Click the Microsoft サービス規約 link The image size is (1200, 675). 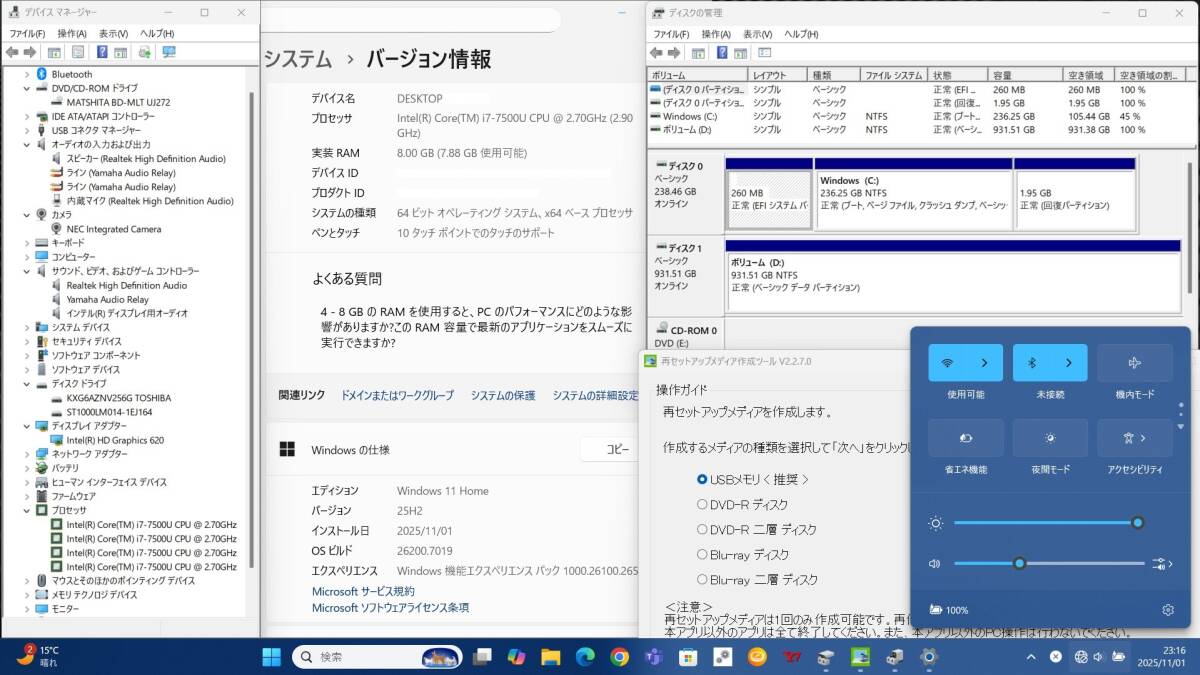click(363, 592)
